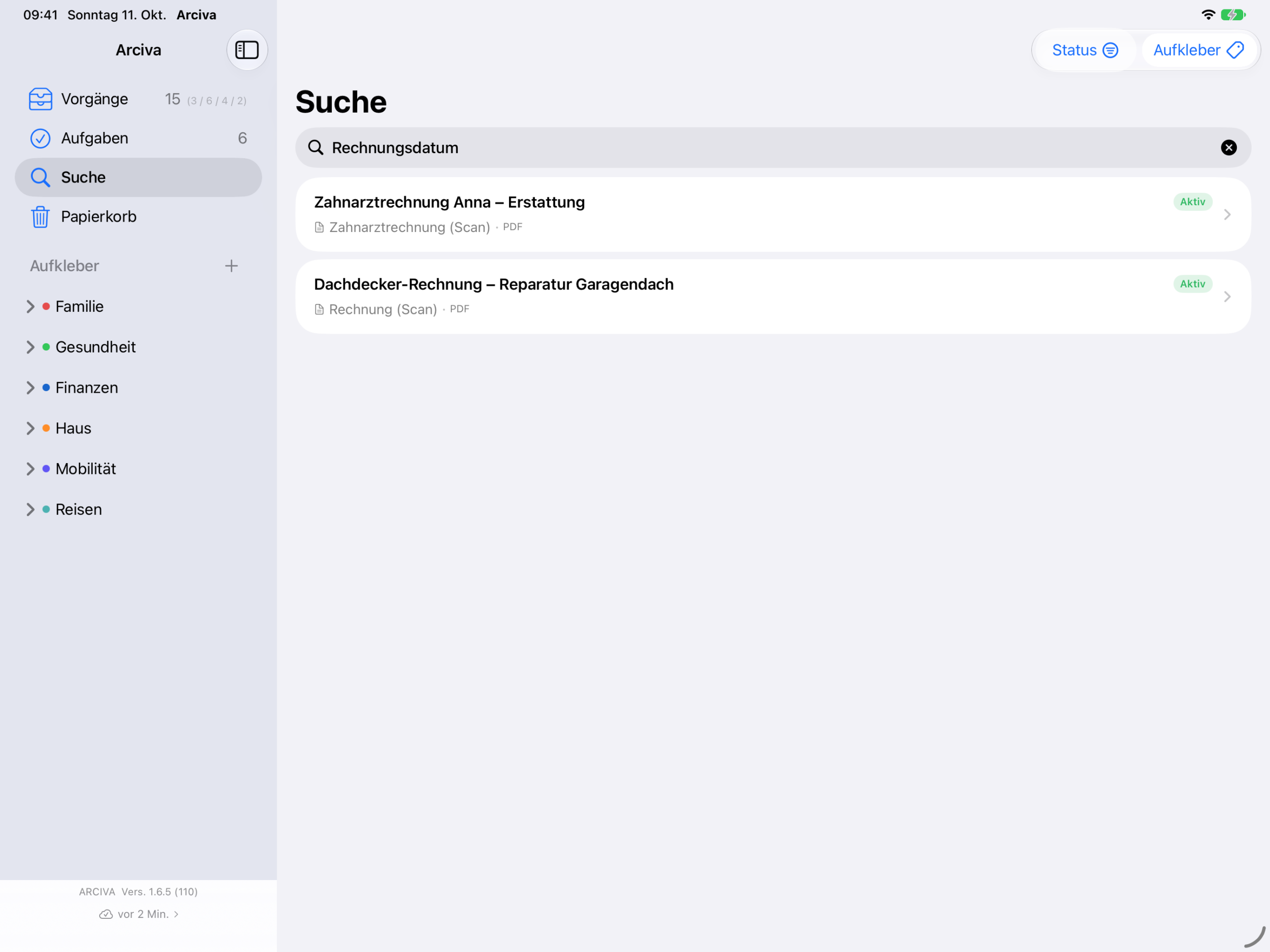The image size is (1270, 952).
Task: Select the Reisen label
Action: [x=79, y=510]
